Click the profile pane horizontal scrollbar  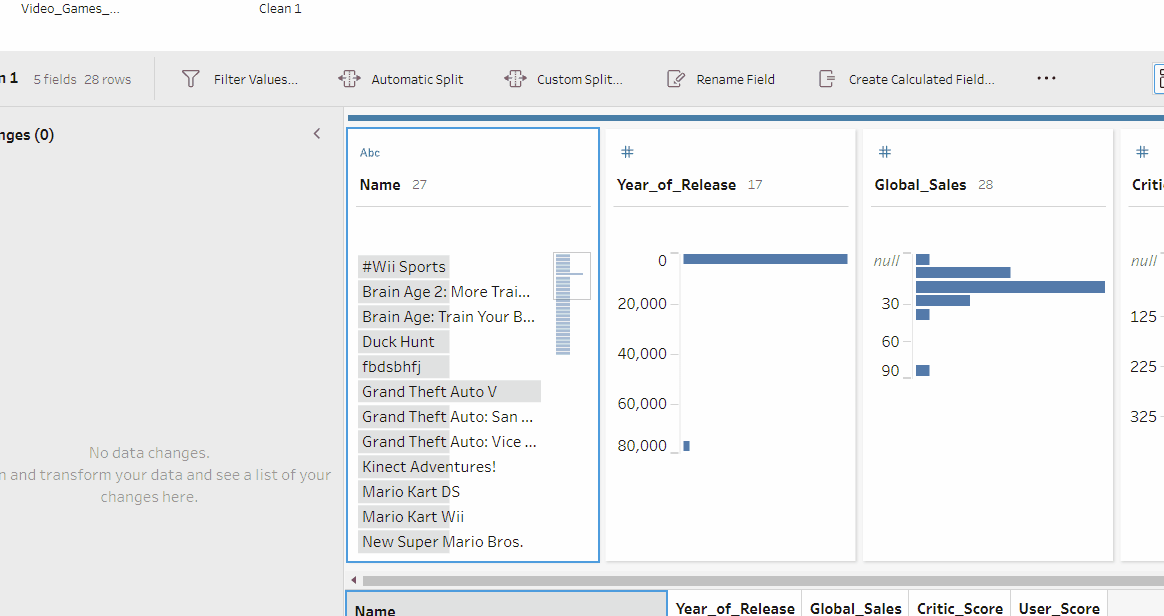[x=763, y=580]
